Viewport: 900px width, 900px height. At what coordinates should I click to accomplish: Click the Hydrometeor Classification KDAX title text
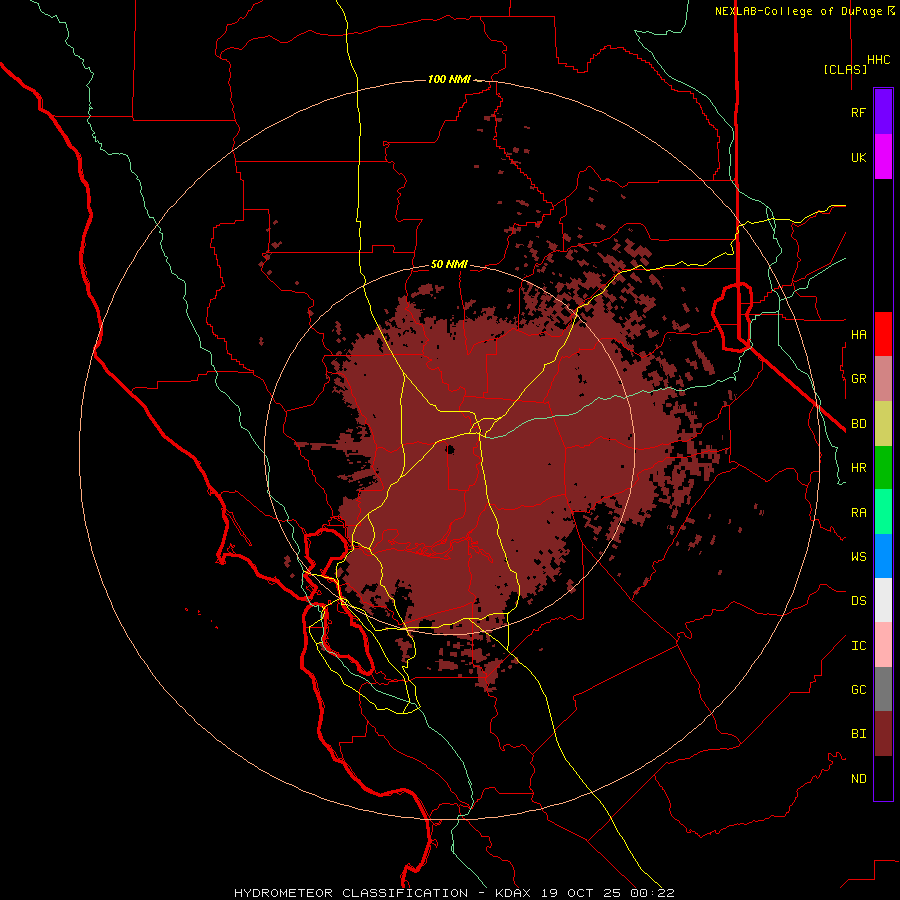tap(454, 893)
